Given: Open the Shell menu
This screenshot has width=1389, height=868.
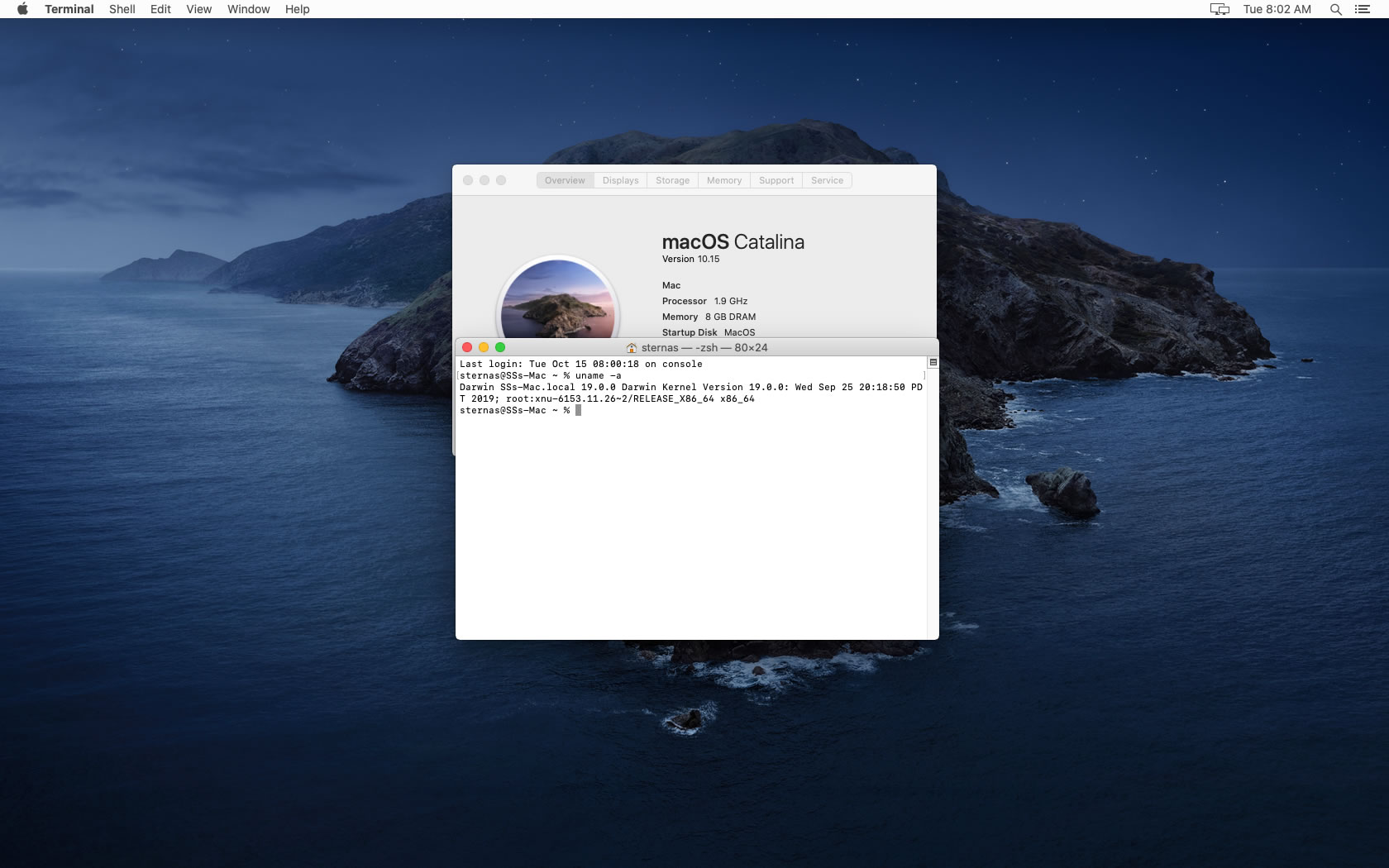Looking at the screenshot, I should click(x=122, y=9).
